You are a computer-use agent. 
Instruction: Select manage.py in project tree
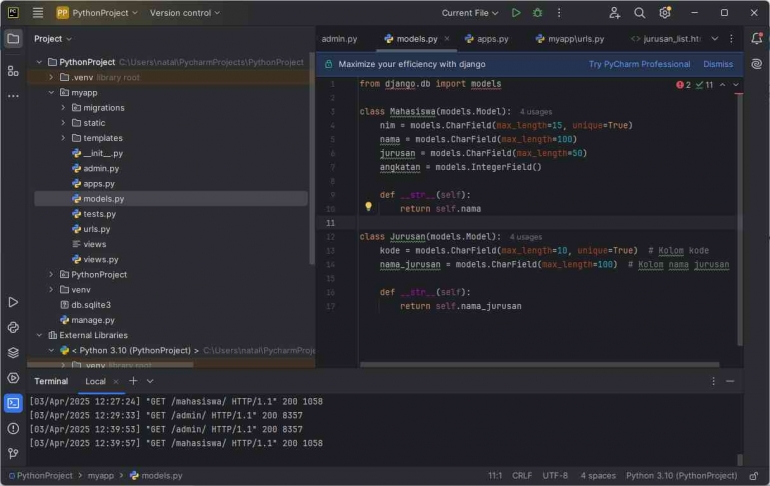point(93,320)
